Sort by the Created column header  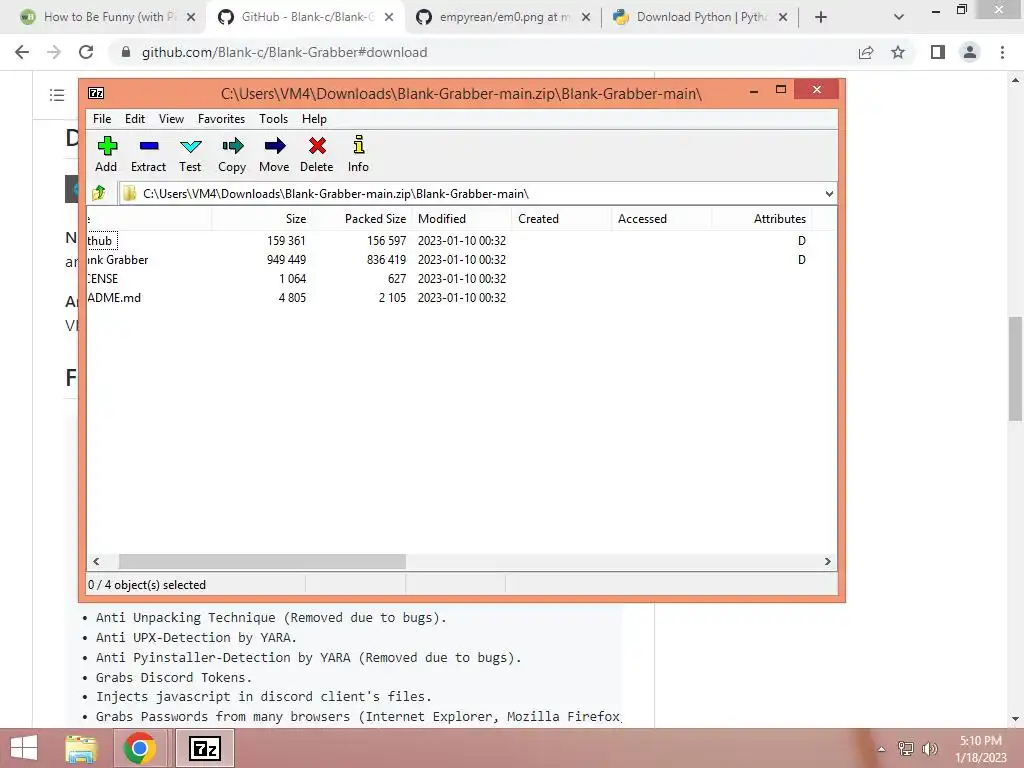click(562, 219)
